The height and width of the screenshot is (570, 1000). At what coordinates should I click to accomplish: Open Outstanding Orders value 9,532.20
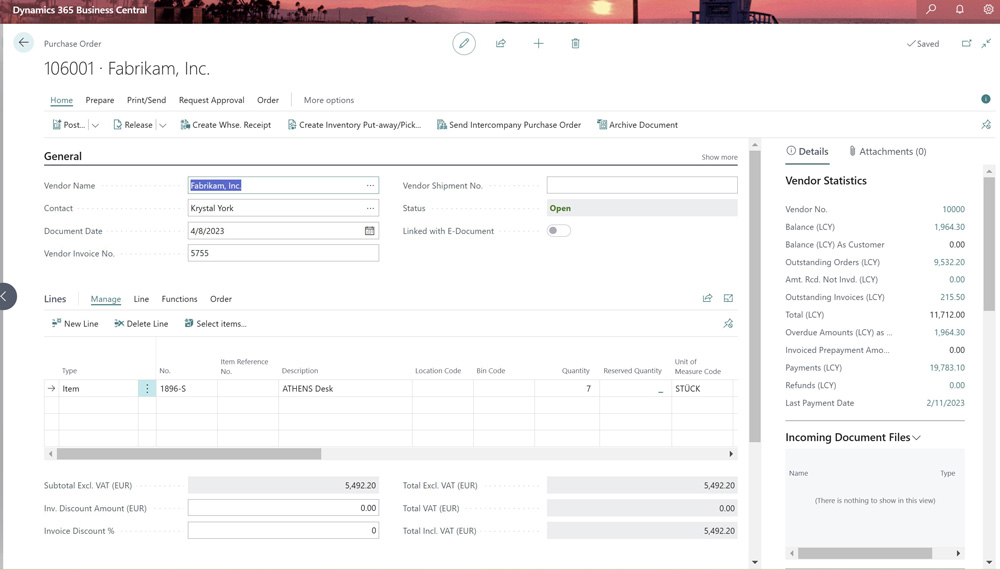(949, 262)
